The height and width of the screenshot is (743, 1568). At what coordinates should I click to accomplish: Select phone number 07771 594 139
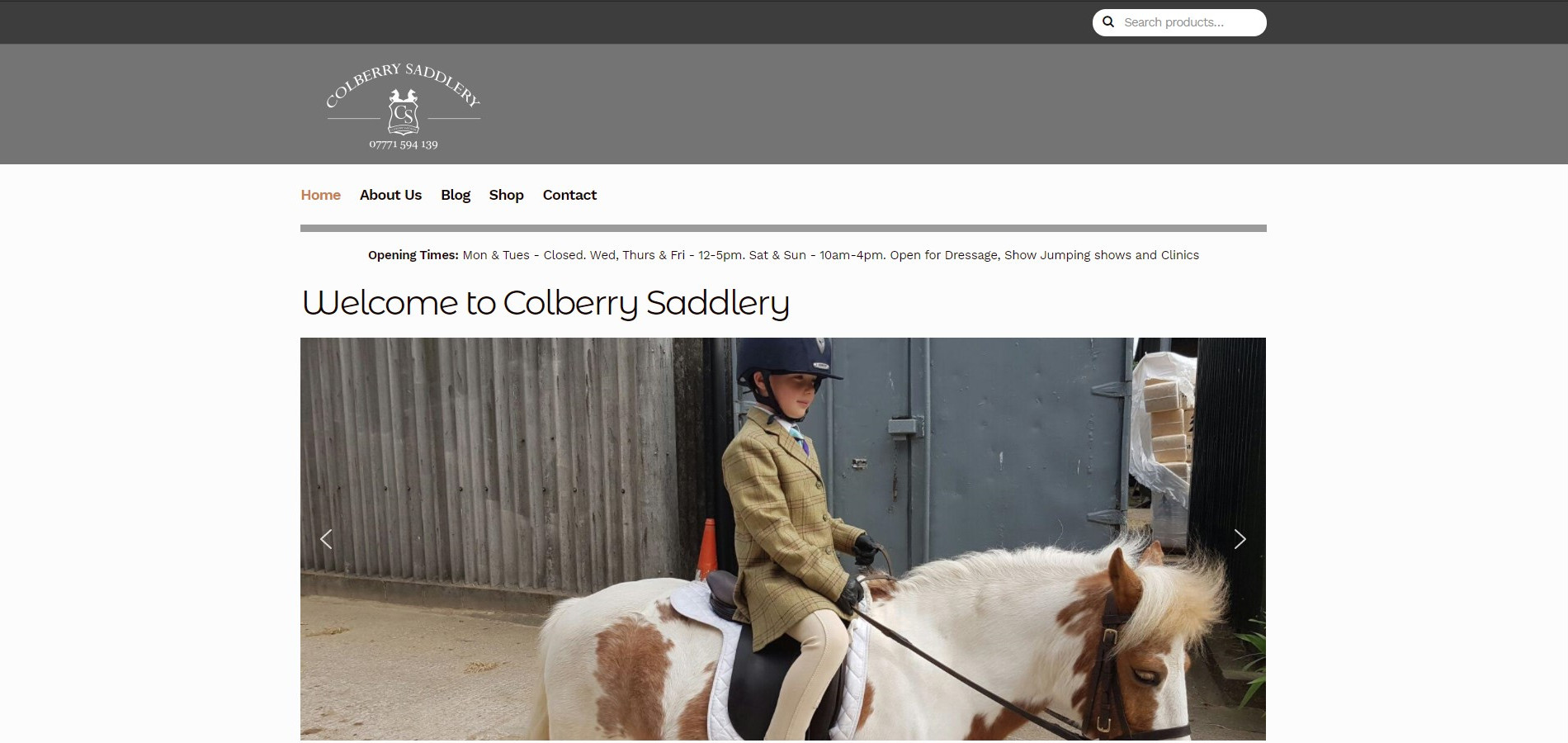[404, 144]
